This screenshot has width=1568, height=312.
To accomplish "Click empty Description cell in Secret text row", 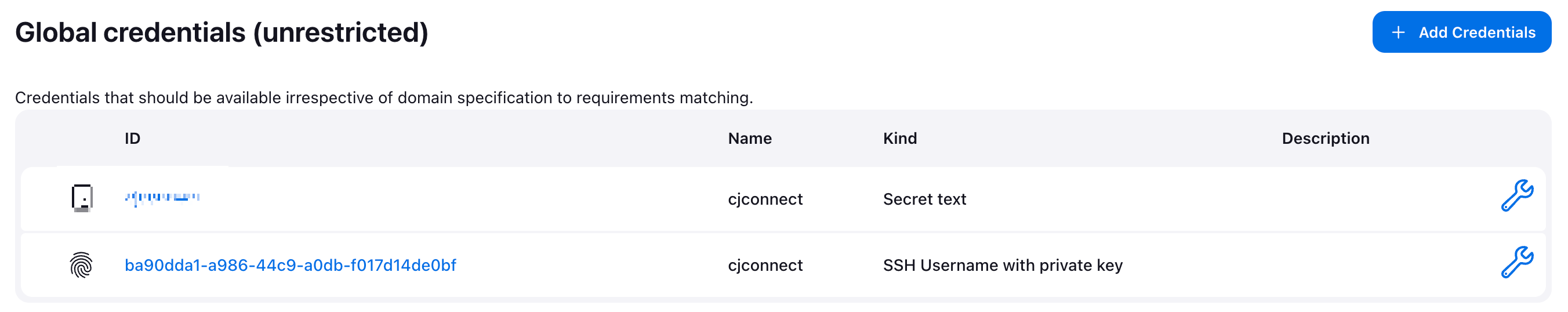I will (x=1382, y=199).
